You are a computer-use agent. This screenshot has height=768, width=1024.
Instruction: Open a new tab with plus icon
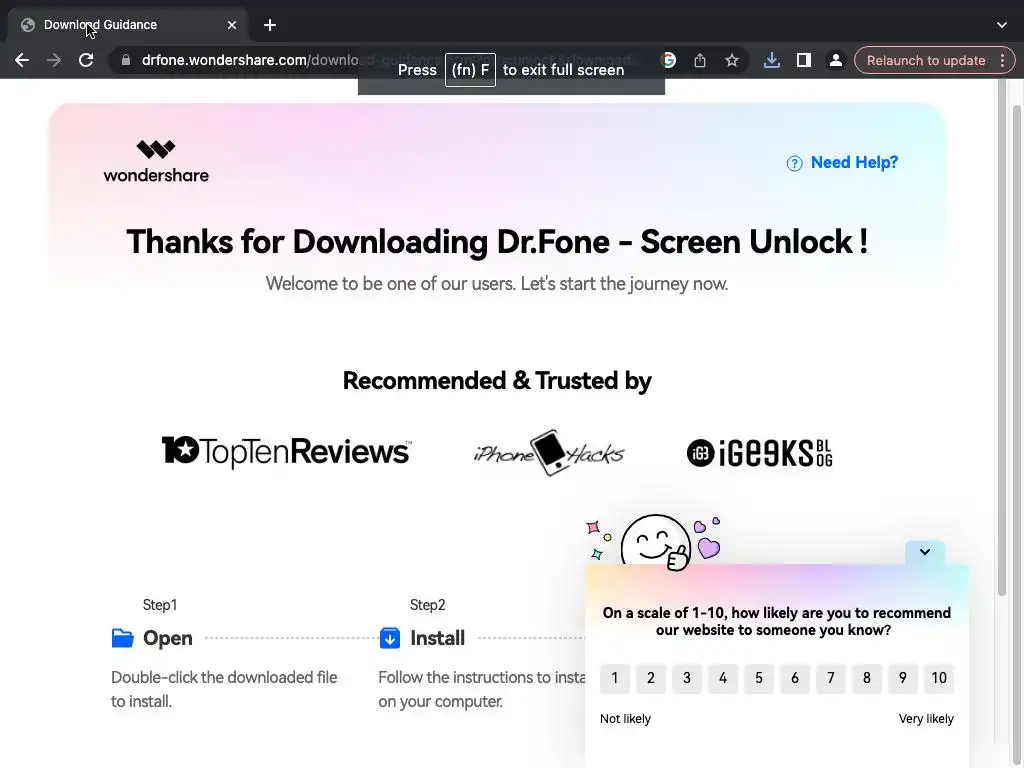270,25
